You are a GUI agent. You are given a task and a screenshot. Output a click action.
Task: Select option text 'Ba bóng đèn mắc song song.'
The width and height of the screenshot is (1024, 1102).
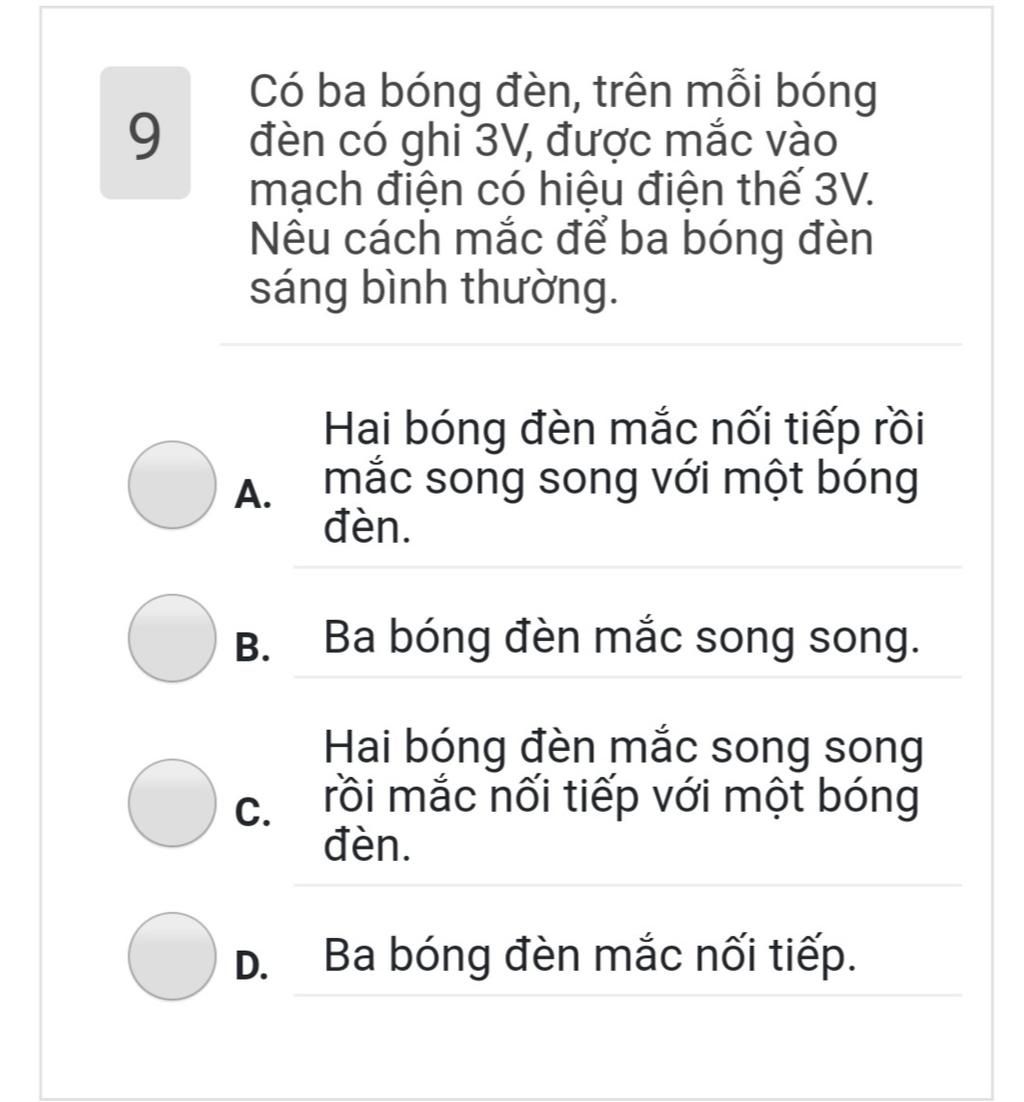(x=621, y=639)
